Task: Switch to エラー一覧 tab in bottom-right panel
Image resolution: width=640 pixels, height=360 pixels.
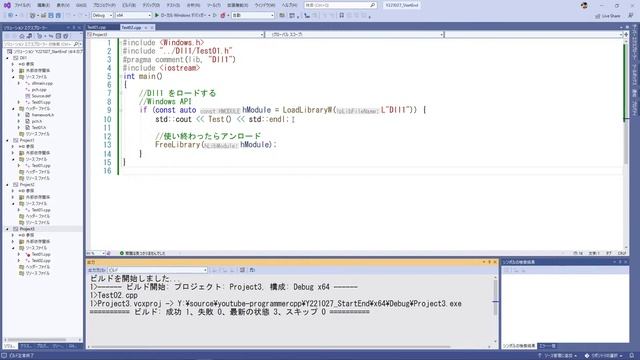Action: 548,346
